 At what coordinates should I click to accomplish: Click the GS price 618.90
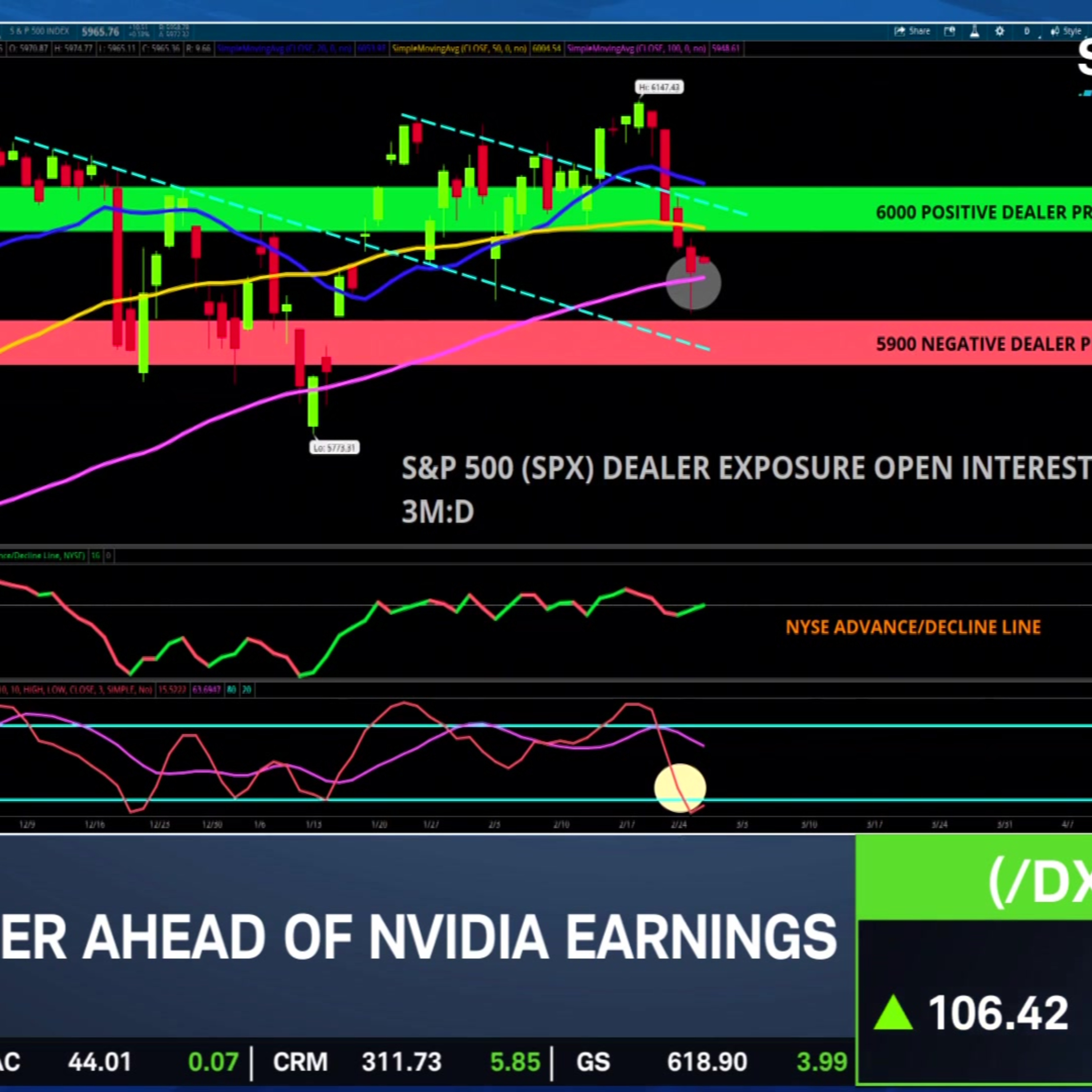click(707, 1061)
